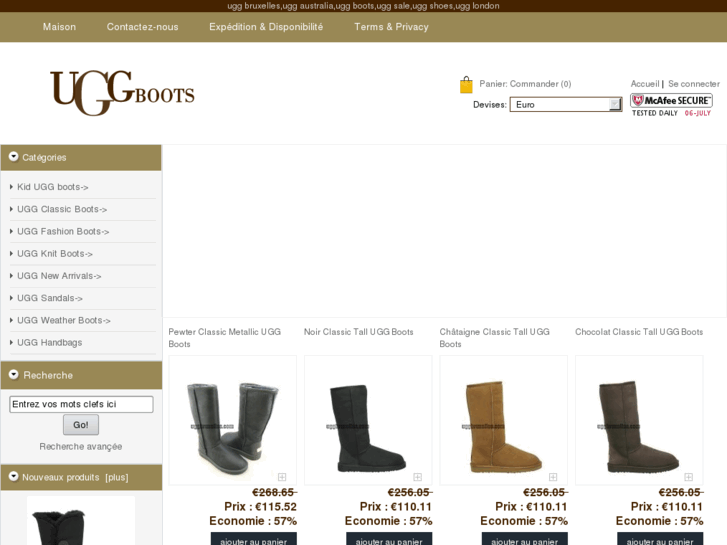Screen dimensions: 727x545
Task: Click Se connecter link
Action: pos(694,84)
